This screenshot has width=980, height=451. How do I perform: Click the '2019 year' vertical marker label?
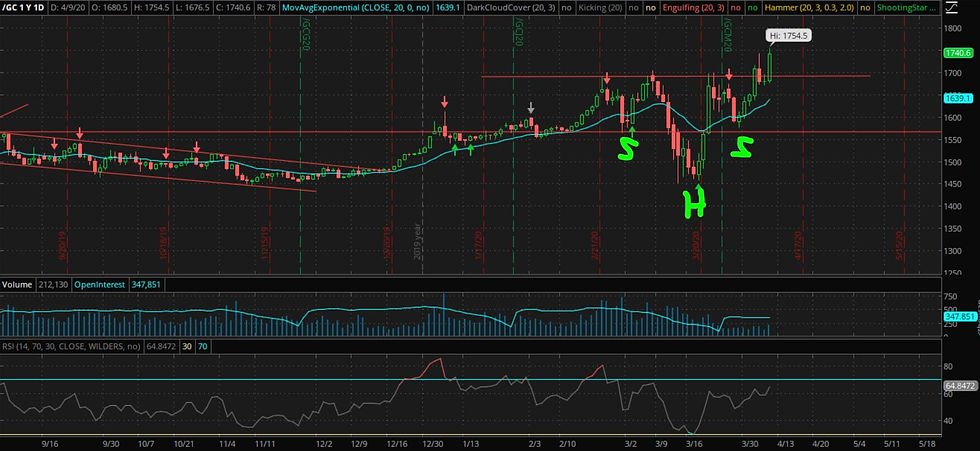[418, 242]
